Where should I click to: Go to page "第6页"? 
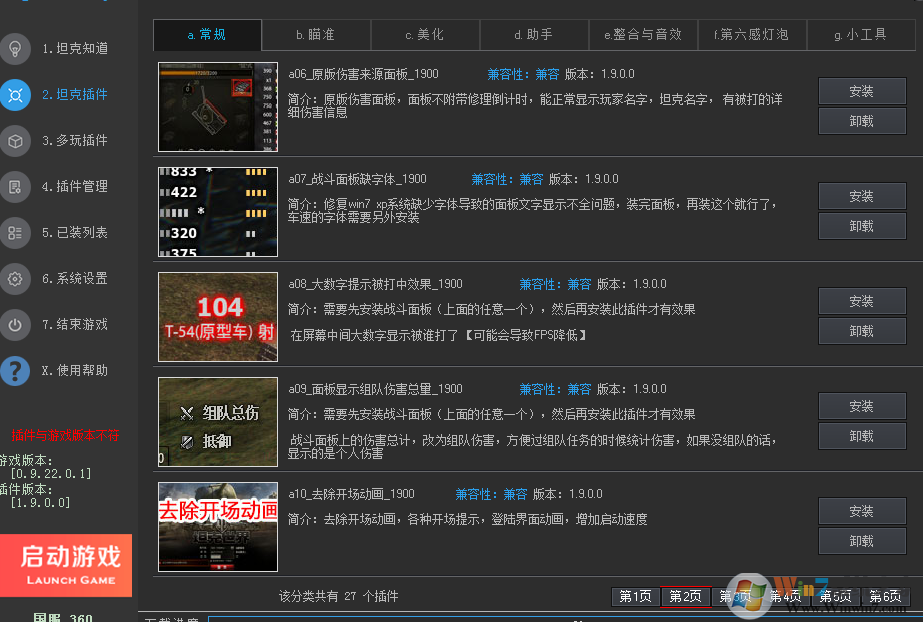[x=884, y=596]
